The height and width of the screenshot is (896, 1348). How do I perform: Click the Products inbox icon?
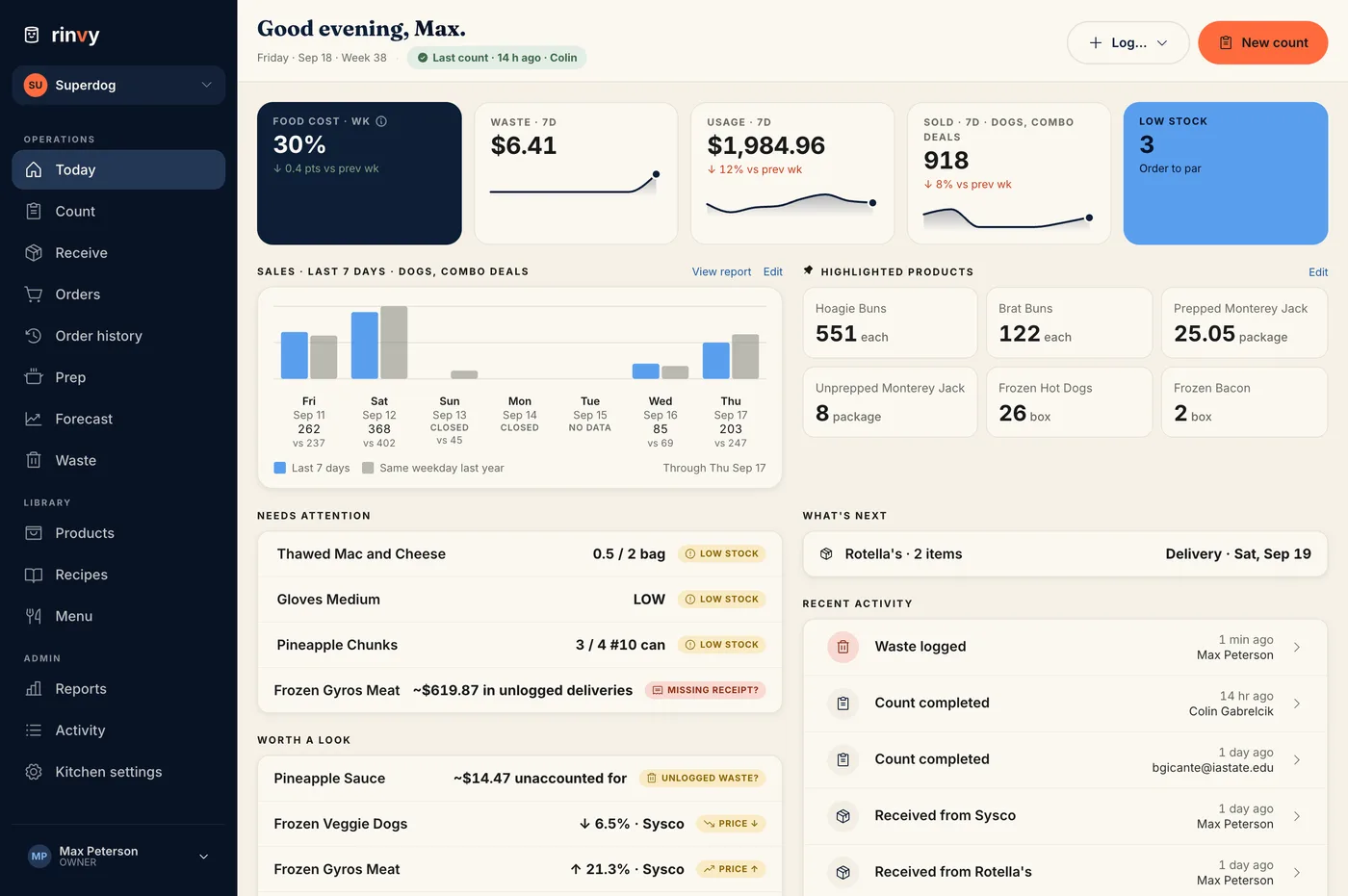tap(34, 533)
